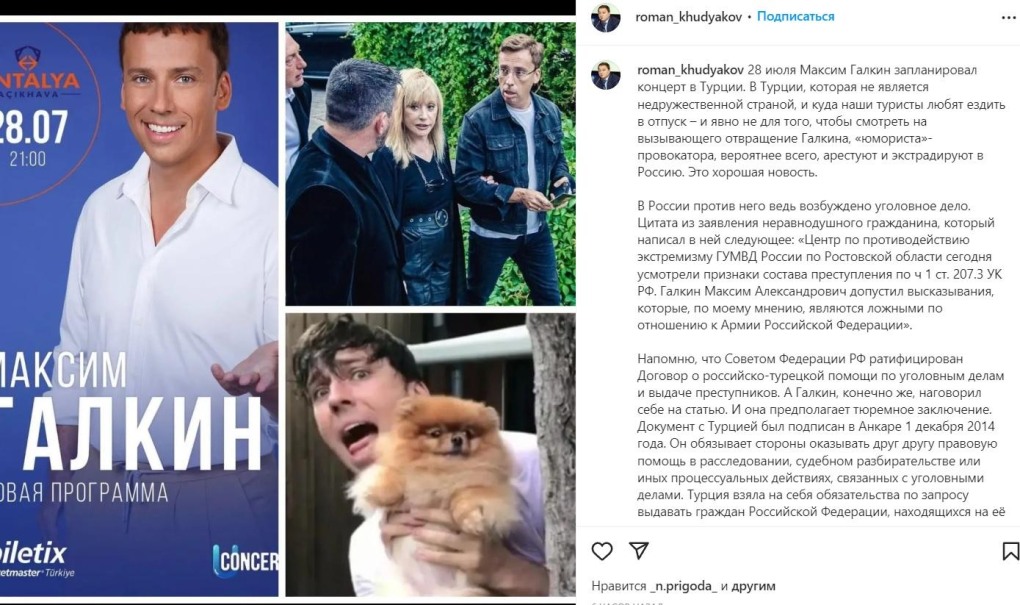Open the three-dot more options menu
Screen dimensions: 1020x605
1008,18
